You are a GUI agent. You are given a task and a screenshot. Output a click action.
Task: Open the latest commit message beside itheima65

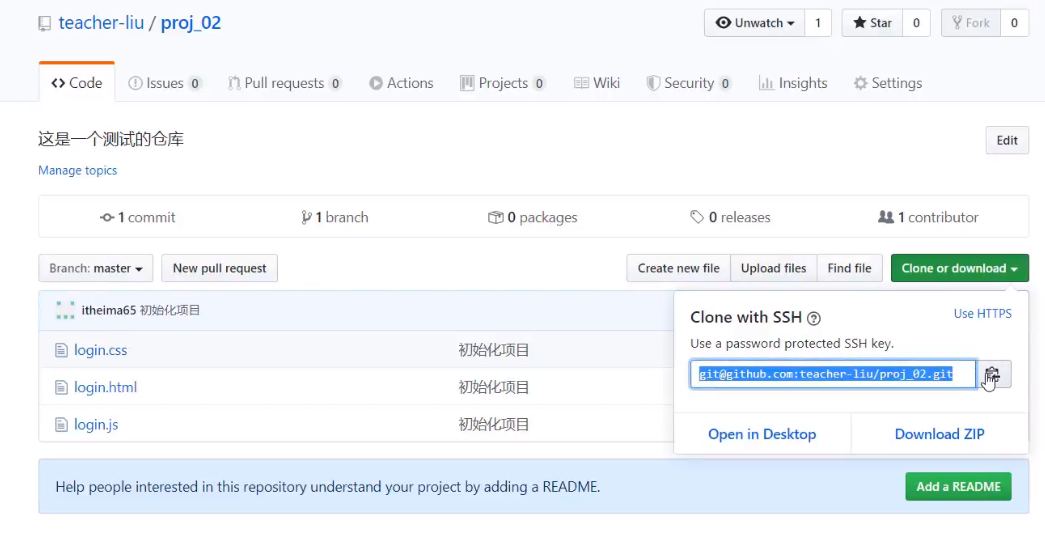pyautogui.click(x=170, y=310)
